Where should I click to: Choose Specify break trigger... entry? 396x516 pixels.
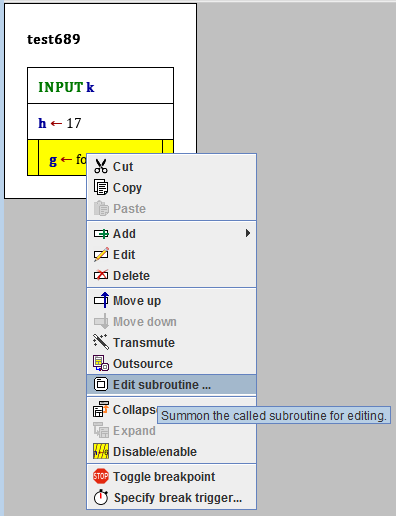click(x=171, y=497)
